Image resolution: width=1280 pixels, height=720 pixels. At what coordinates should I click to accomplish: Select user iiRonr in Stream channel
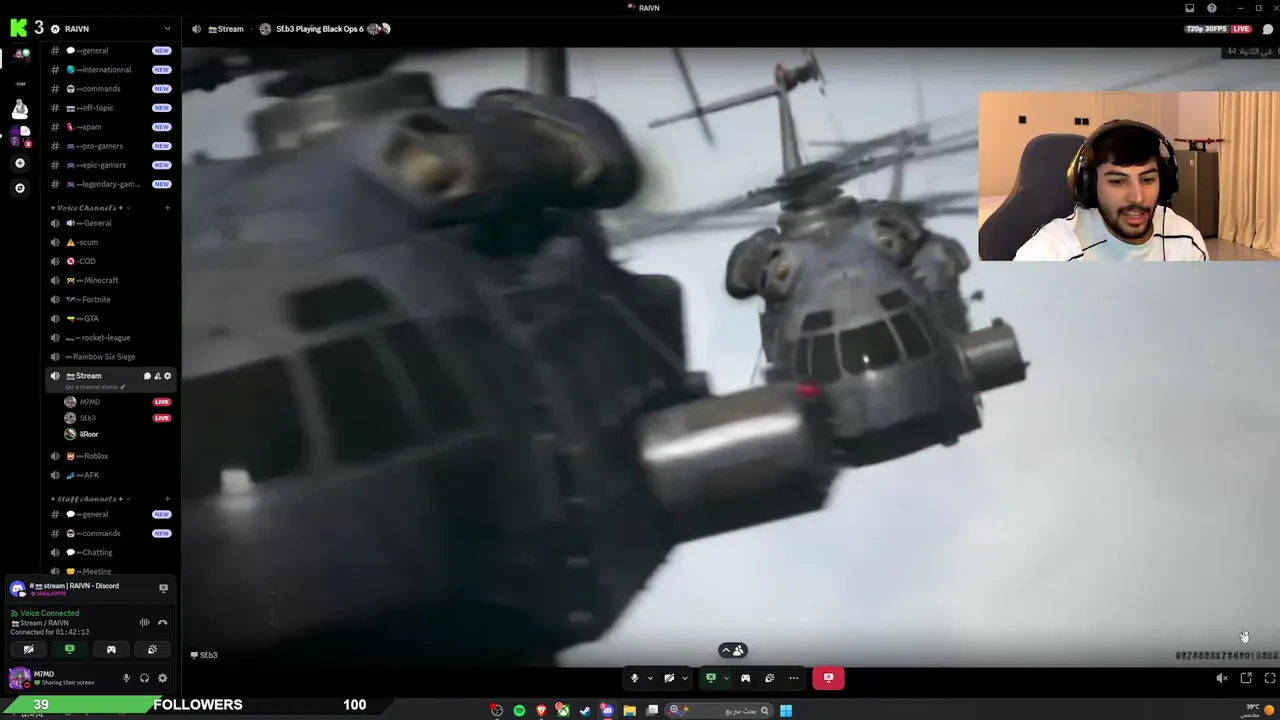pyautogui.click(x=118, y=434)
